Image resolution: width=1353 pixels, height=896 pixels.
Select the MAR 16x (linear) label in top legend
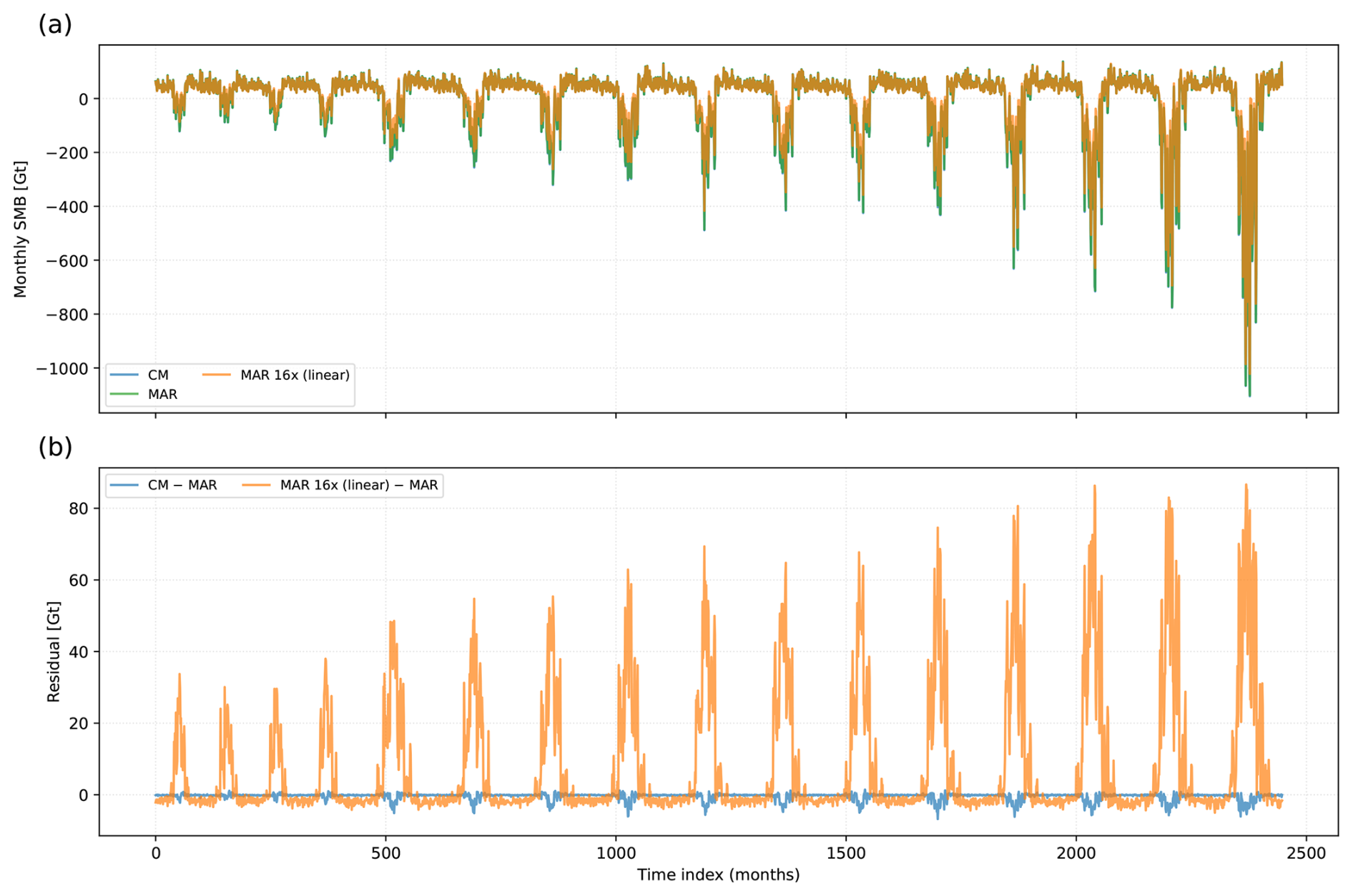pyautogui.click(x=295, y=375)
